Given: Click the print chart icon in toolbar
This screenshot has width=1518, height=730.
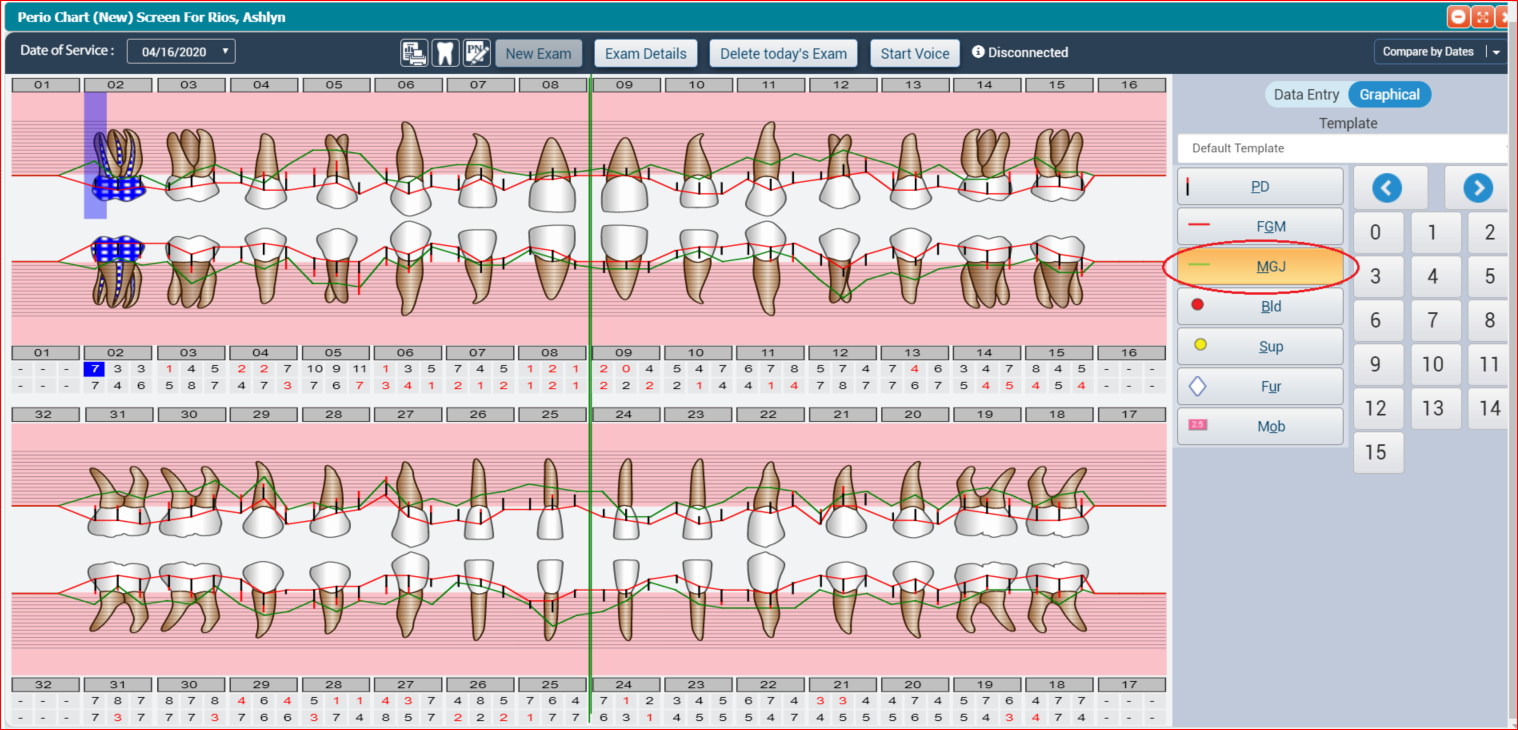Looking at the screenshot, I should 414,53.
